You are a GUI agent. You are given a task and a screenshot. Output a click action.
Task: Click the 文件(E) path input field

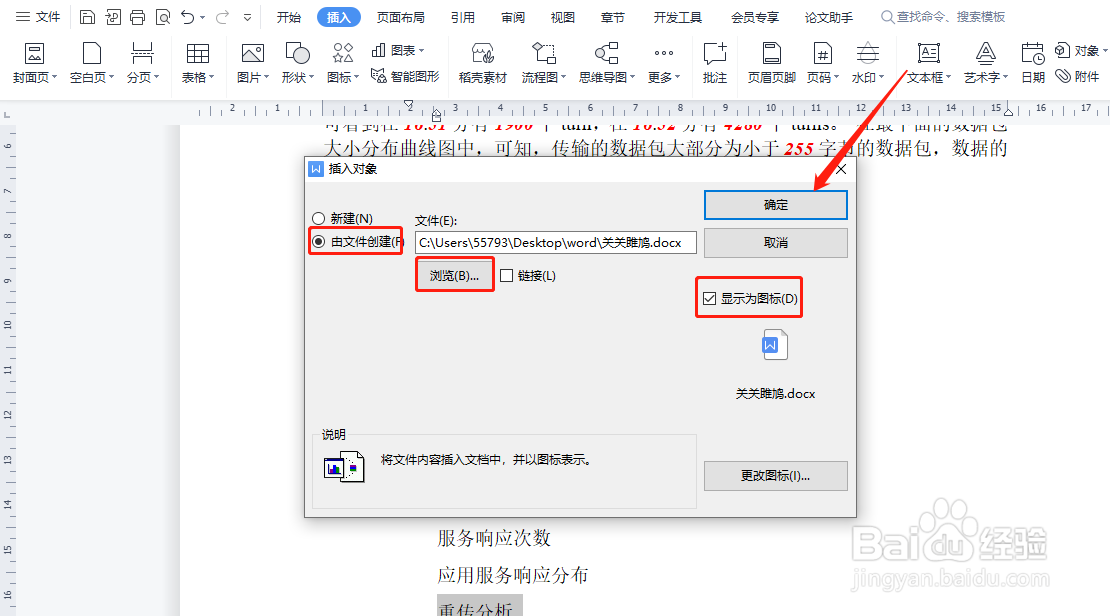tap(556, 242)
